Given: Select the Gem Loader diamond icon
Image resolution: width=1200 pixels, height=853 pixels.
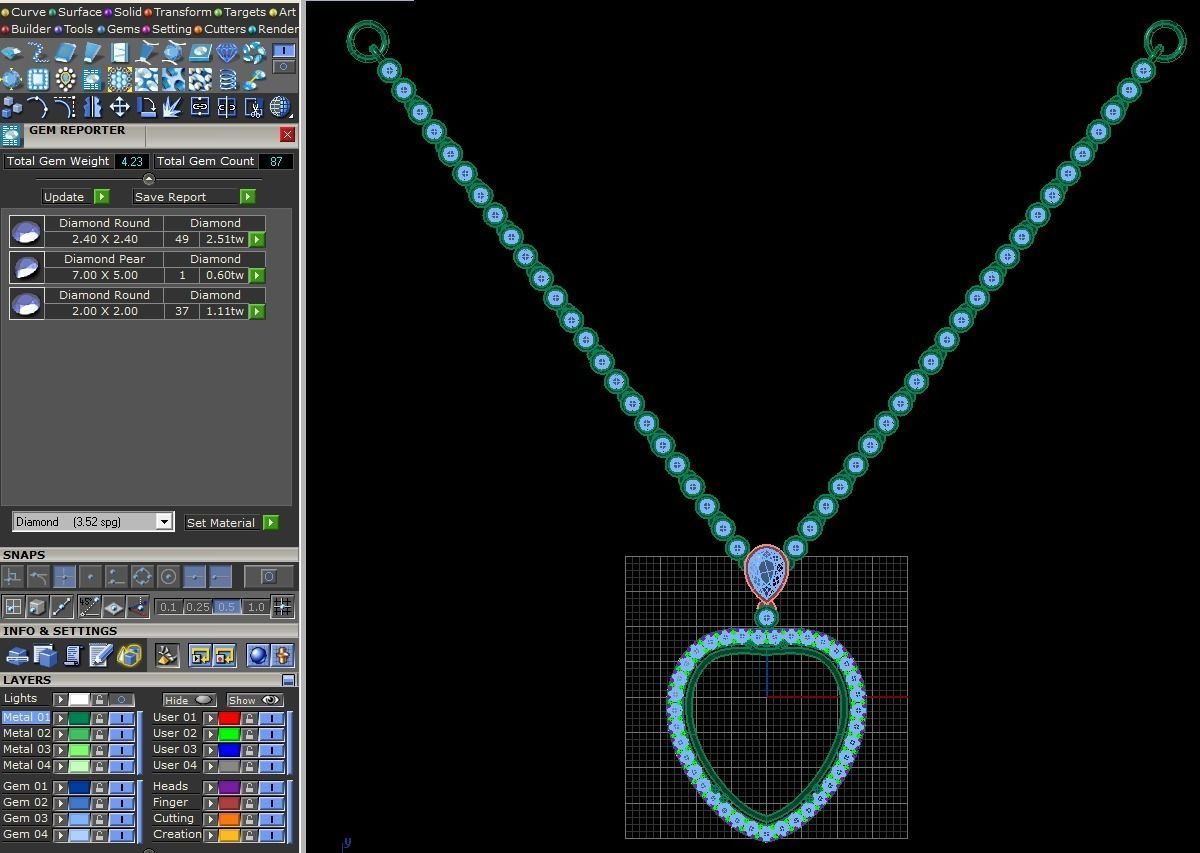Looking at the screenshot, I should pyautogui.click(x=226, y=52).
